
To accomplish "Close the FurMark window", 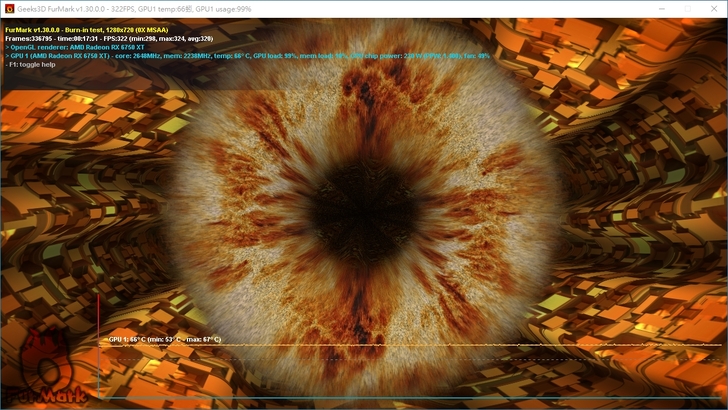I will point(714,9).
